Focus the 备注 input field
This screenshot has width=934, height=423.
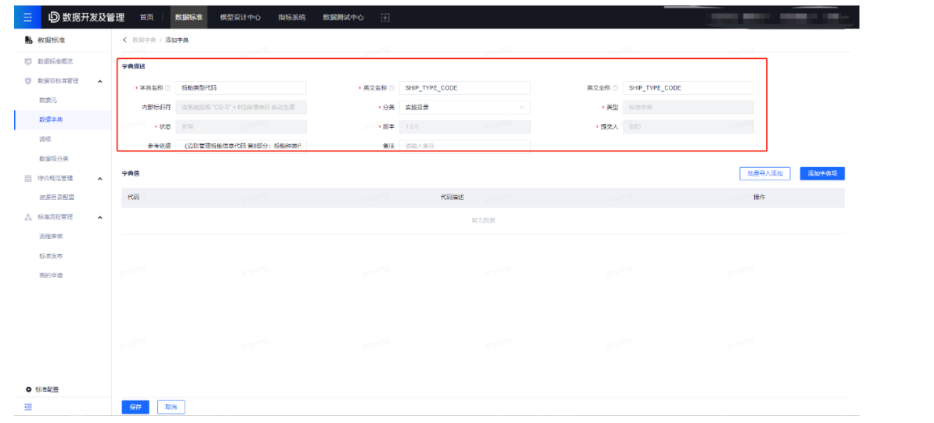tap(465, 145)
